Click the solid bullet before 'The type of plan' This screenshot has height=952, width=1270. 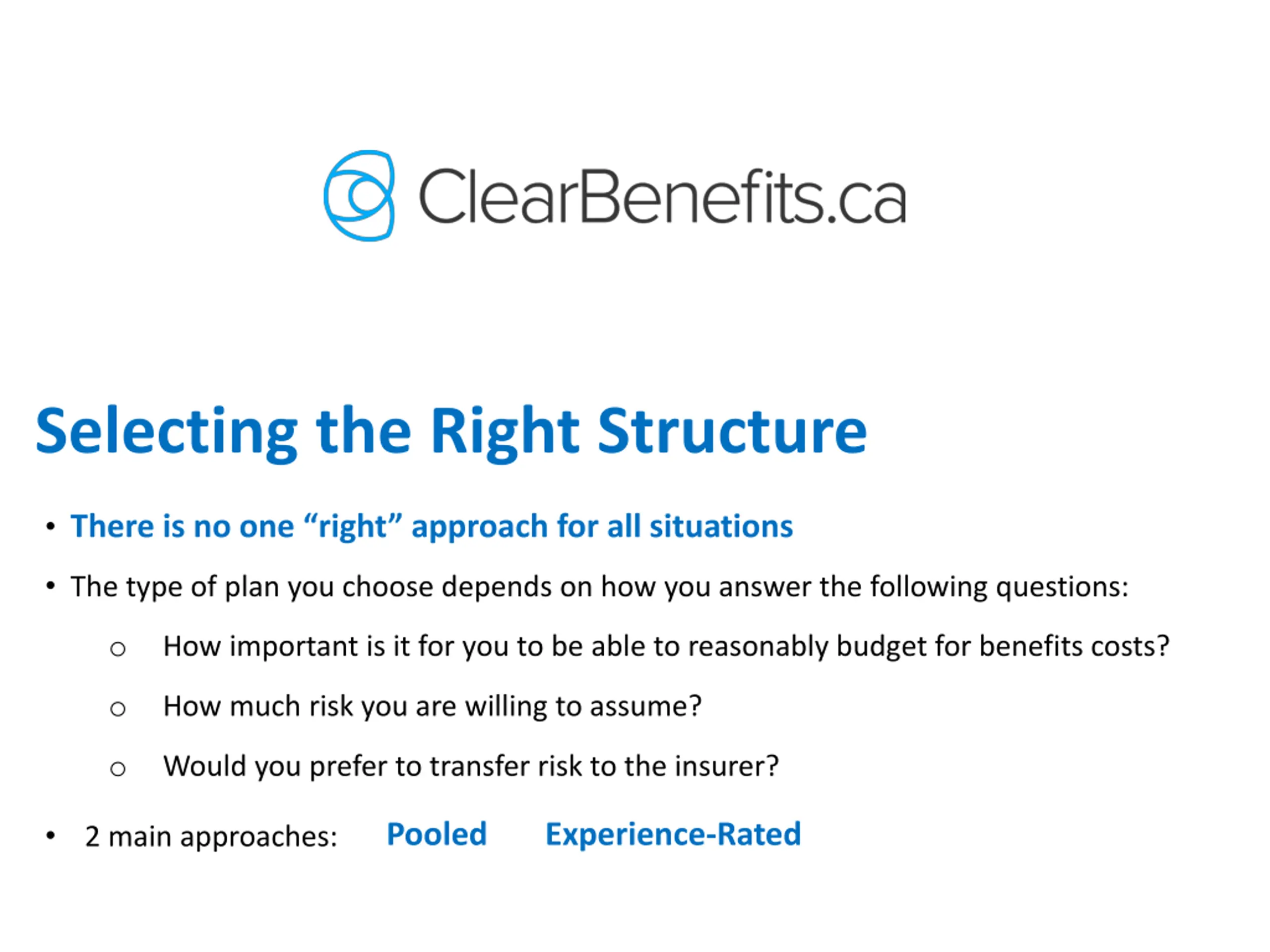(51, 586)
